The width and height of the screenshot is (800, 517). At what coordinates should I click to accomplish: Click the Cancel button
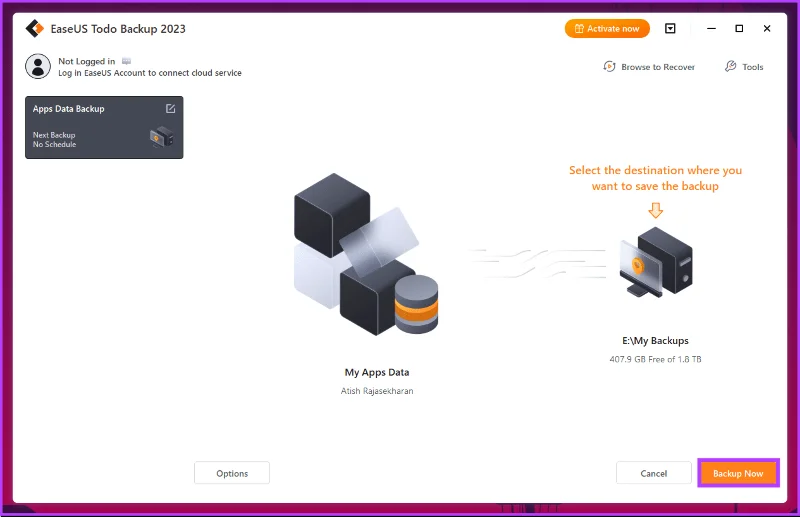(x=654, y=473)
